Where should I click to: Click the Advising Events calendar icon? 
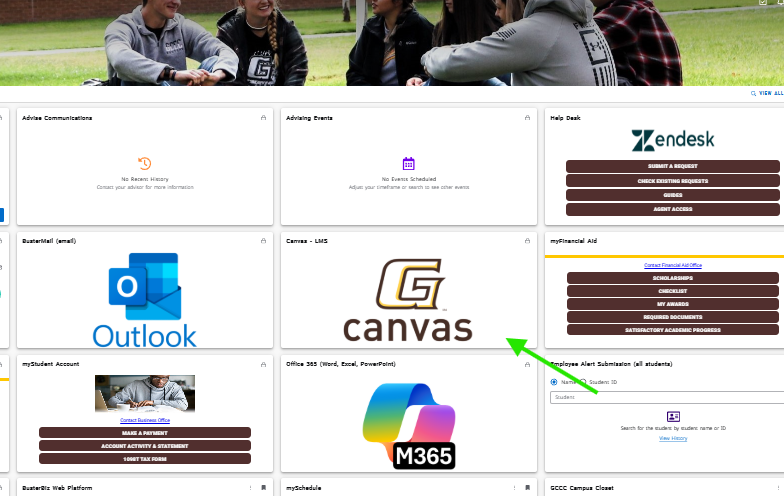(408, 164)
